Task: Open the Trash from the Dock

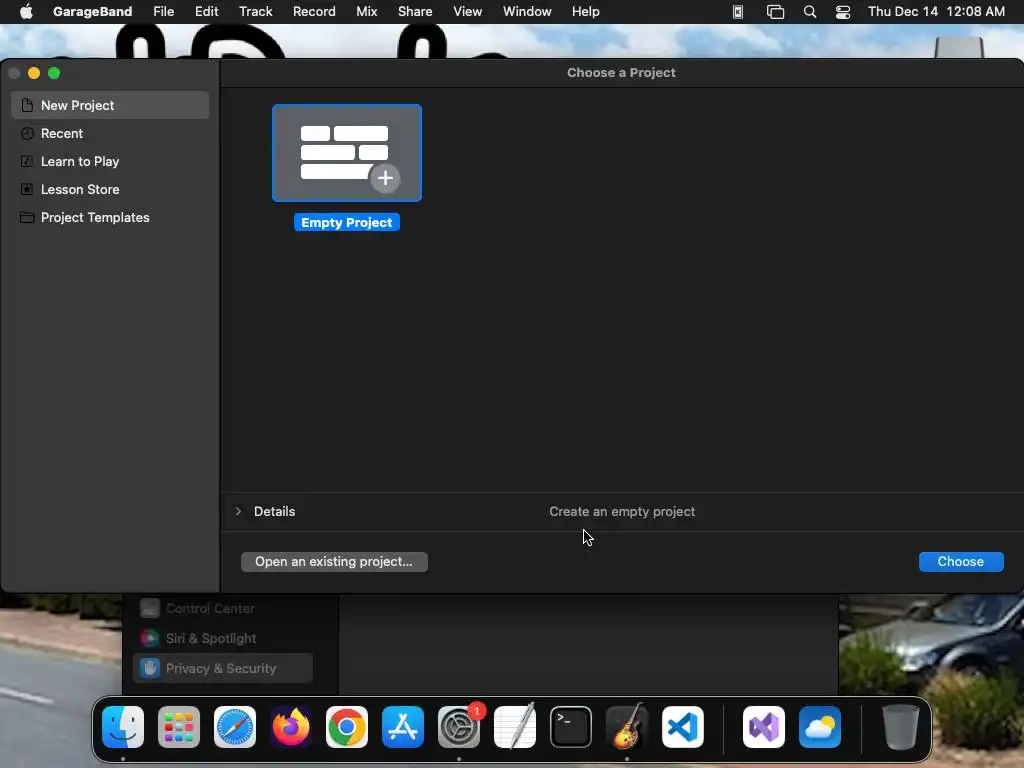Action: 901,727
